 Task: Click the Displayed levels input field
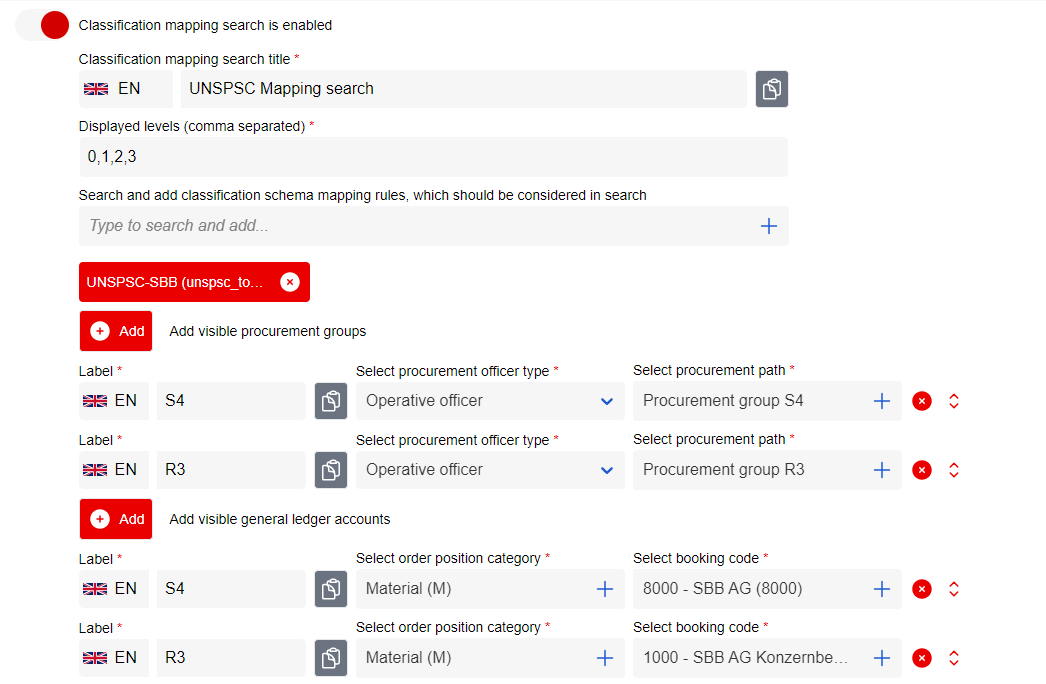(x=432, y=157)
